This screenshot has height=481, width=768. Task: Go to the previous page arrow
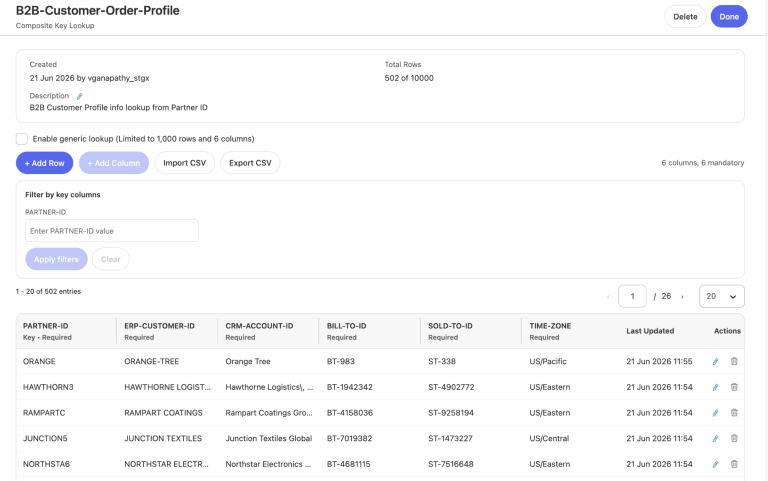pos(608,296)
